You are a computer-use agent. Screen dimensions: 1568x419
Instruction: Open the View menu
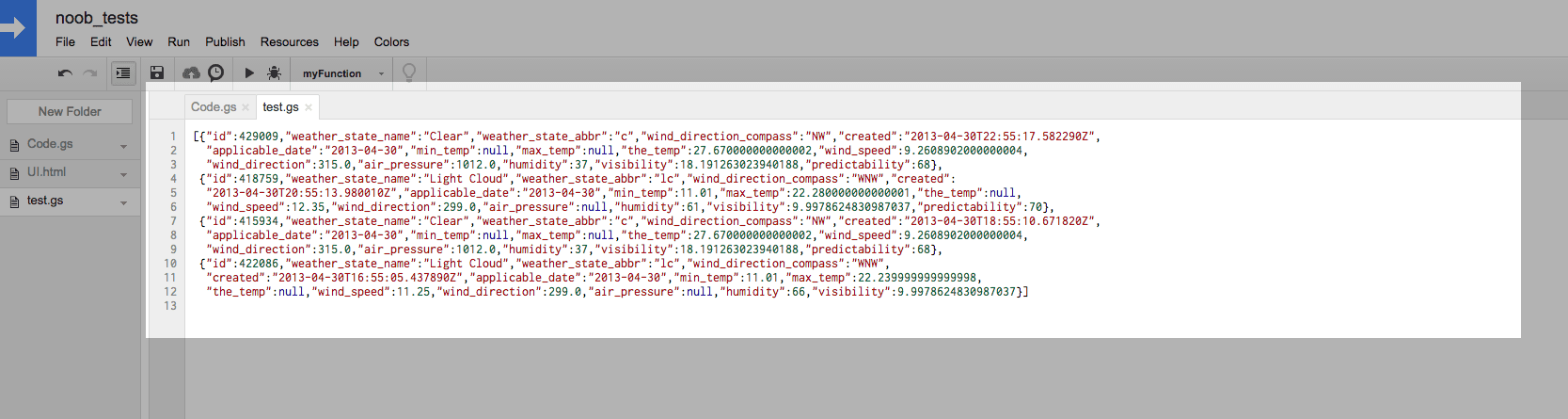pos(139,41)
